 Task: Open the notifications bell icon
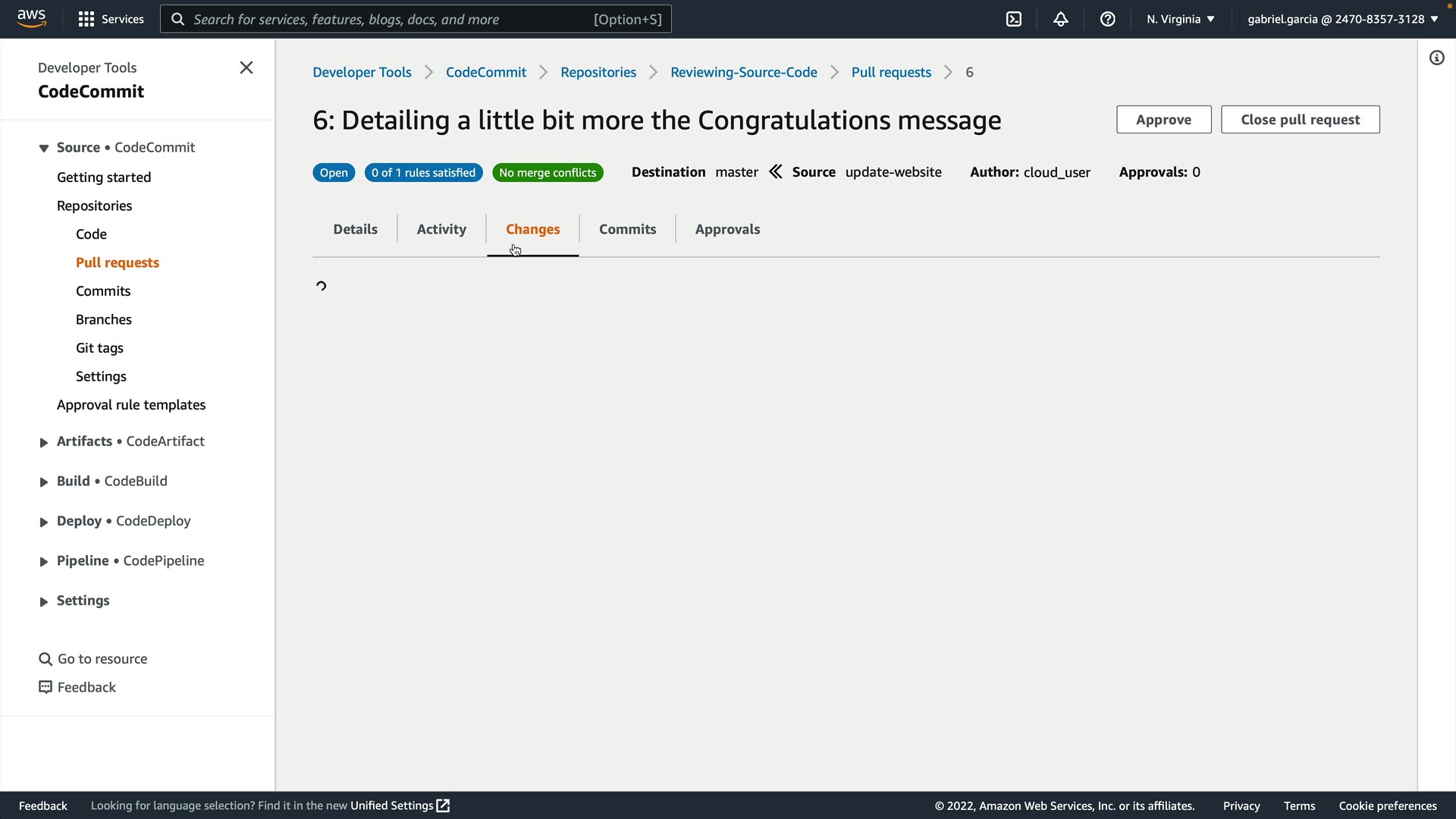(1061, 19)
